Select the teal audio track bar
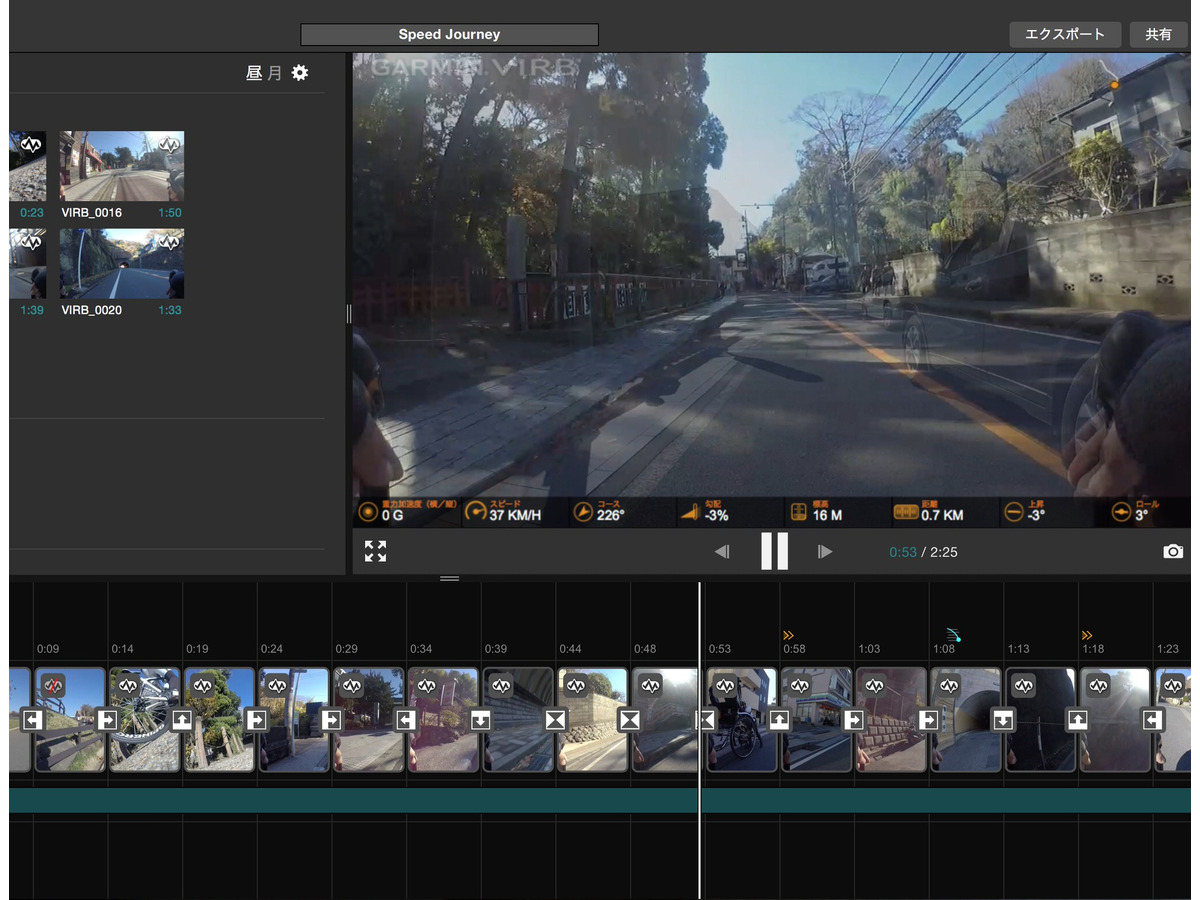1200x900 pixels. tap(600, 800)
